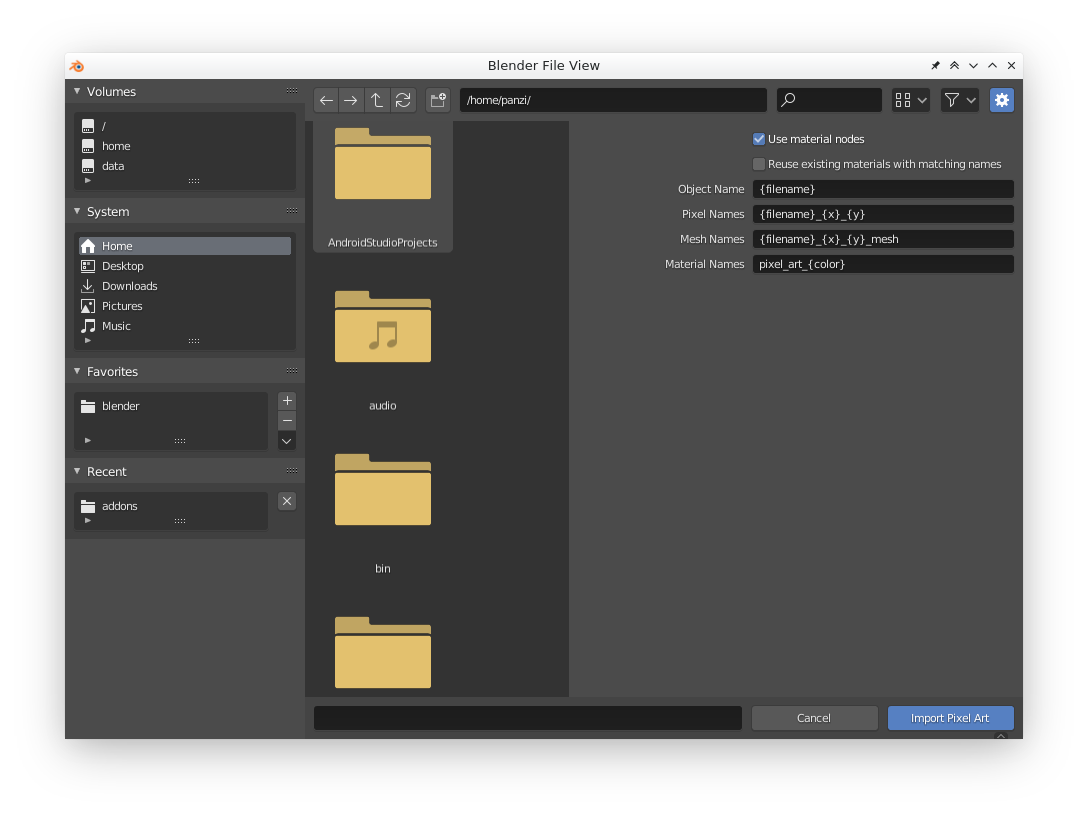Click the Import Pixel Art button
The height and width of the screenshot is (816, 1088).
tap(951, 718)
